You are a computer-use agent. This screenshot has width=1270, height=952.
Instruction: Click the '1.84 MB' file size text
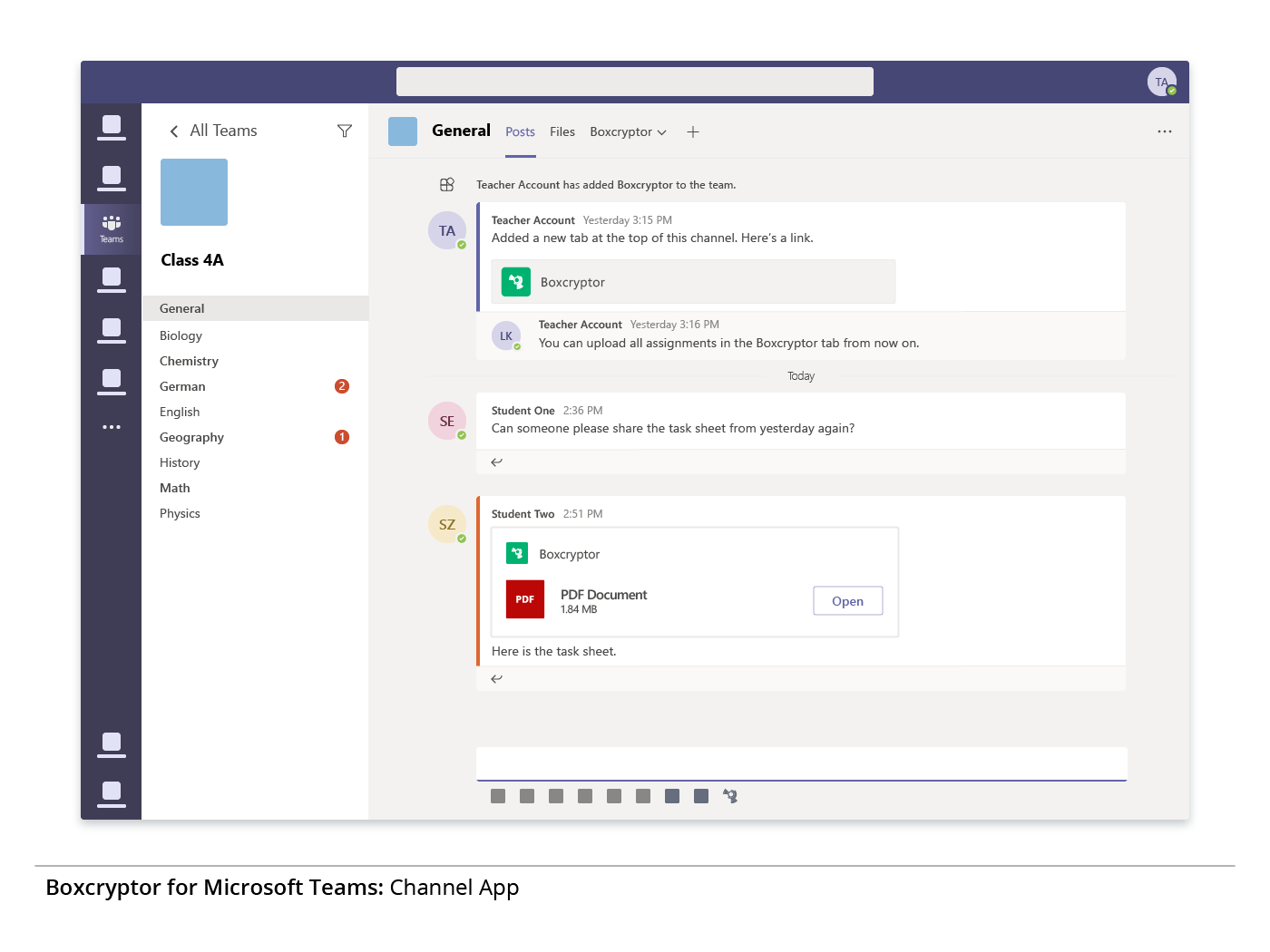point(579,609)
